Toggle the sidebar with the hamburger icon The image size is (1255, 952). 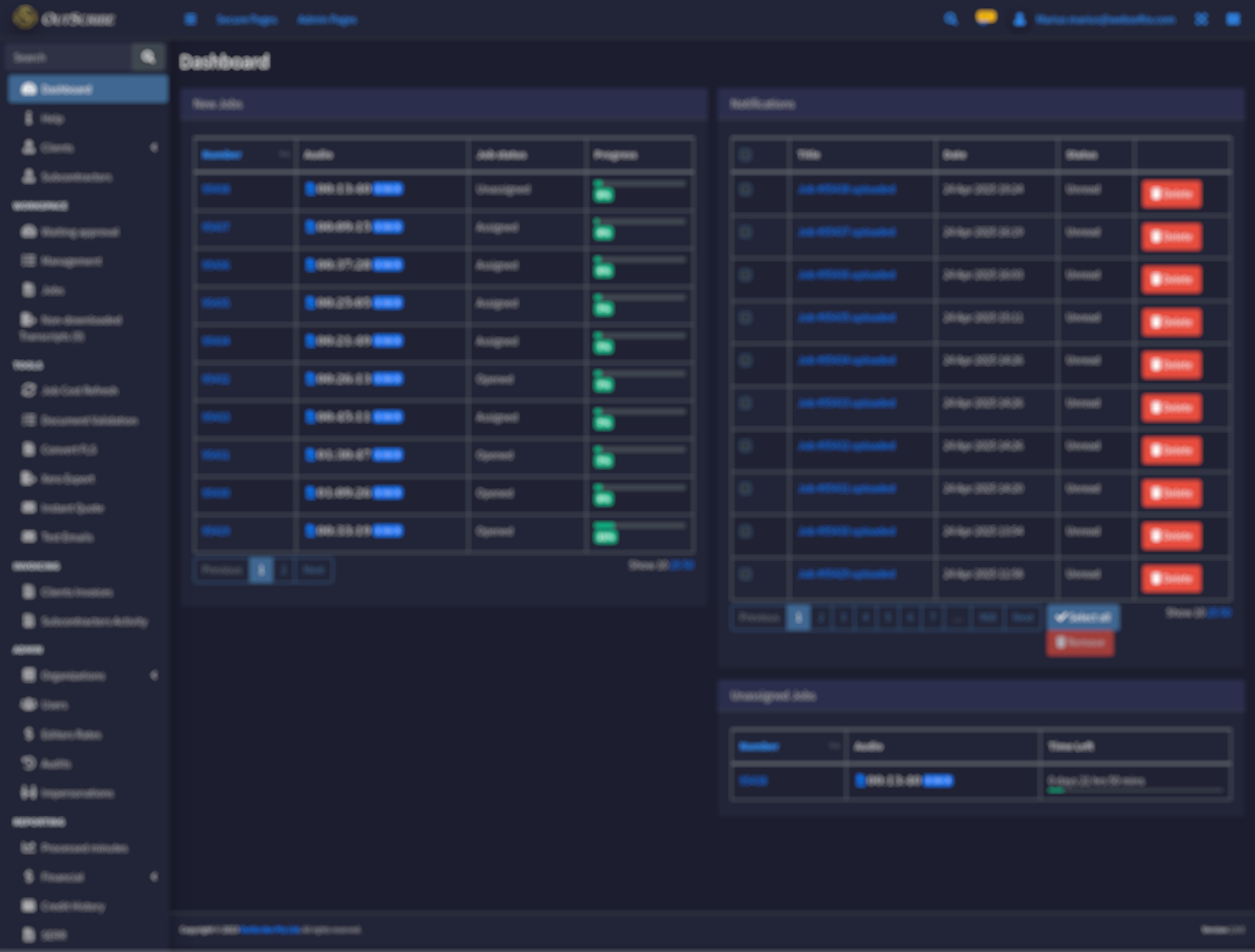[x=191, y=19]
